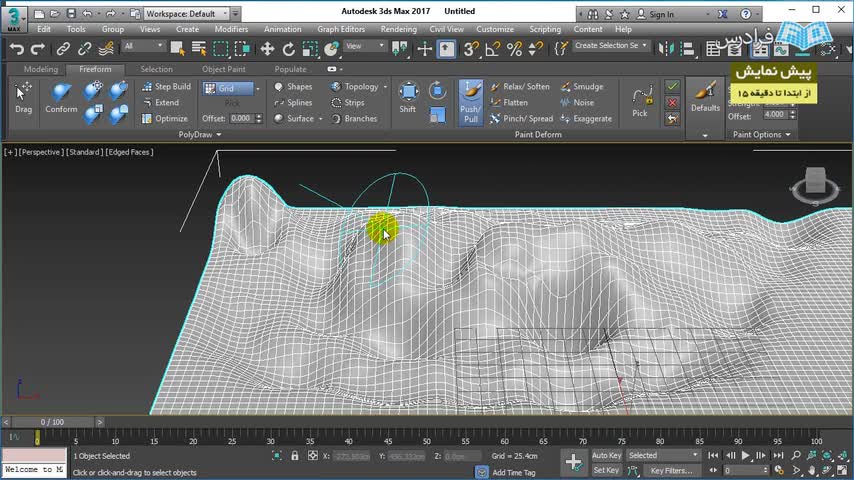Open the Workspace Default dropdown
Screen dimensions: 854x480
coord(187,14)
